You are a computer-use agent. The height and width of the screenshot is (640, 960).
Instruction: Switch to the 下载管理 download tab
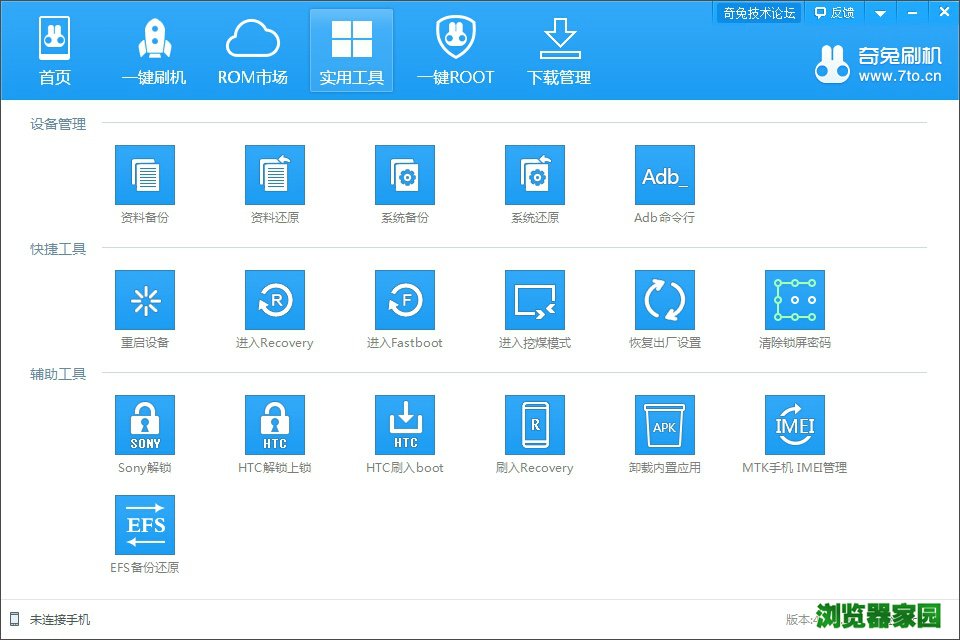pos(559,50)
